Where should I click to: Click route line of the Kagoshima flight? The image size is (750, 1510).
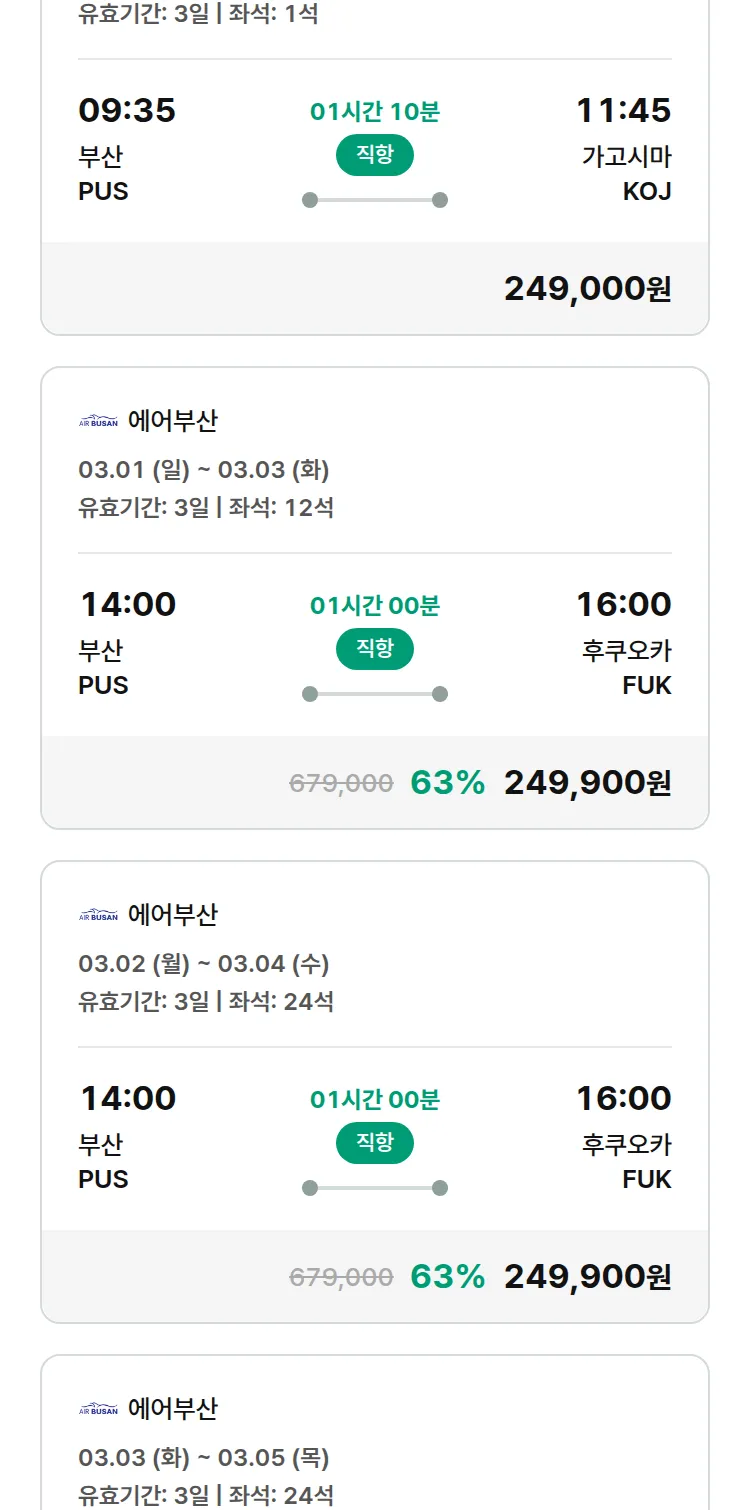pyautogui.click(x=375, y=200)
